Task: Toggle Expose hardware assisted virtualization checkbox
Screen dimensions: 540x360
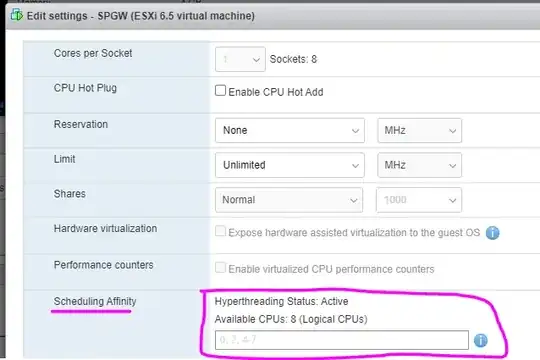Action: tap(220, 231)
